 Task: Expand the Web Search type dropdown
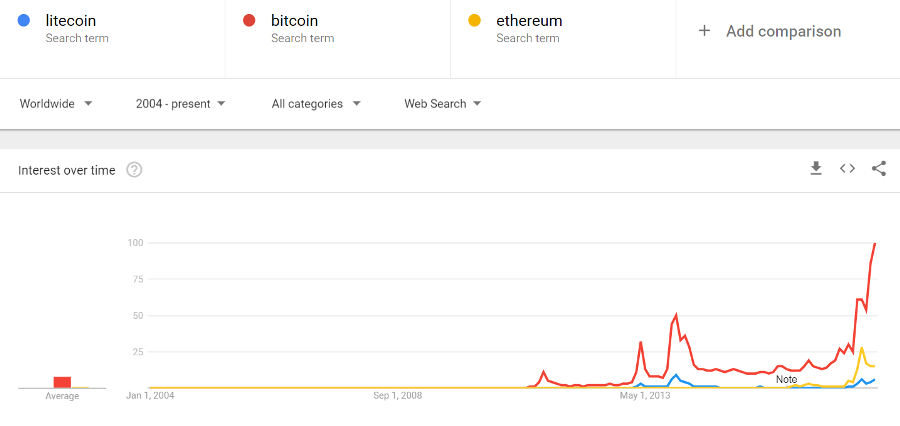[442, 104]
